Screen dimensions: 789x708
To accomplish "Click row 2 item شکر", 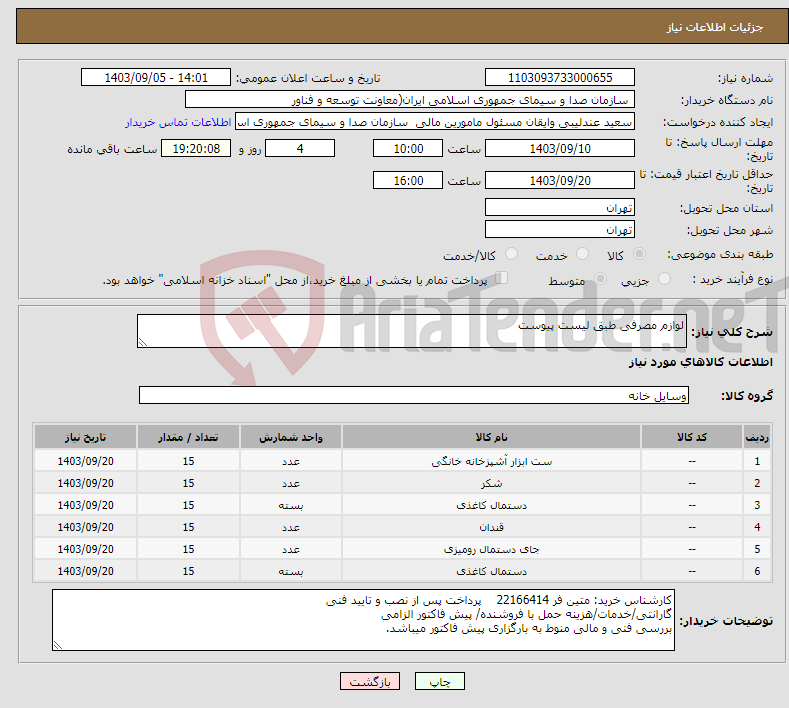I will (491, 484).
